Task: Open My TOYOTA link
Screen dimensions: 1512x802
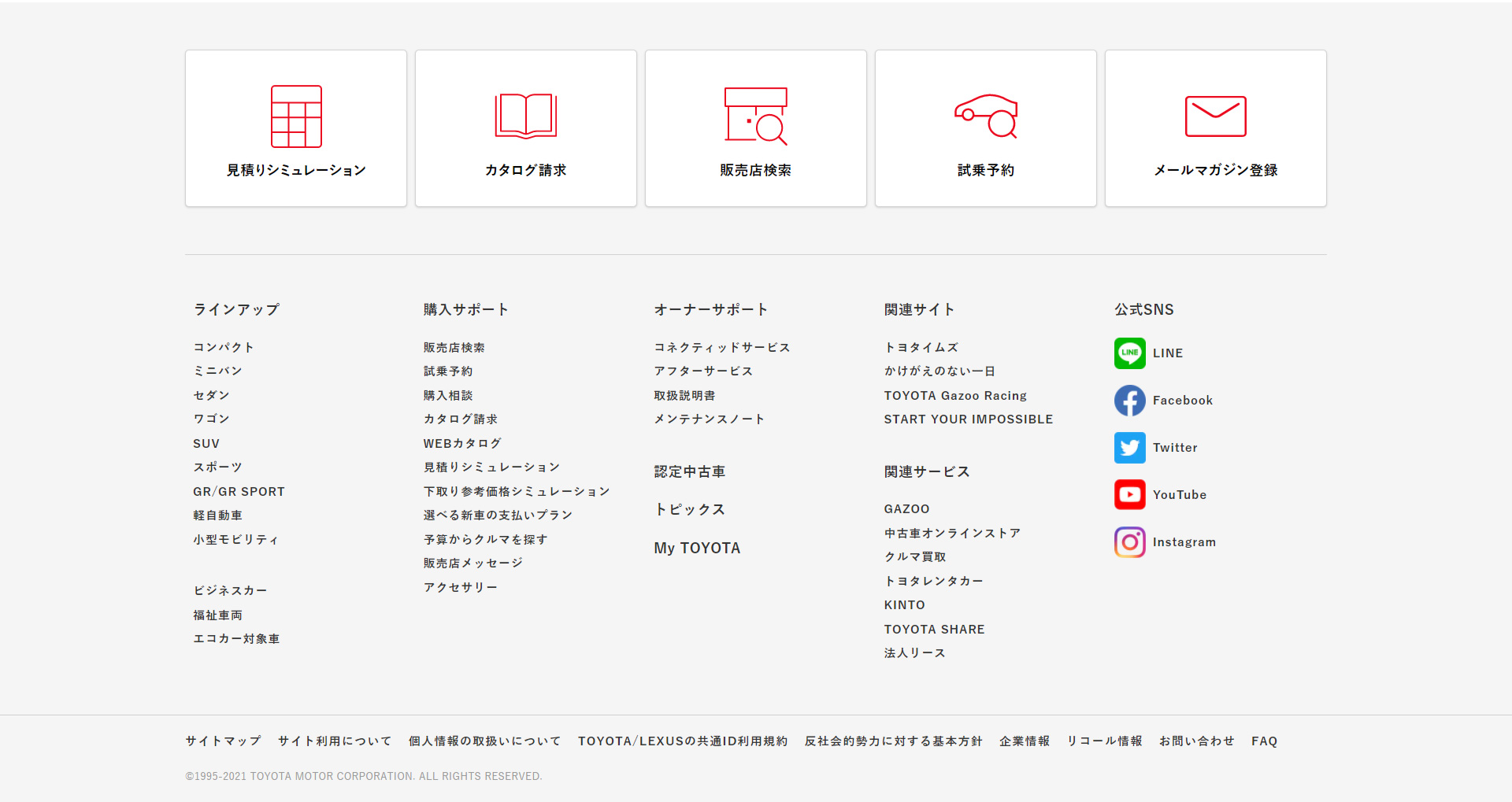Action: point(697,548)
